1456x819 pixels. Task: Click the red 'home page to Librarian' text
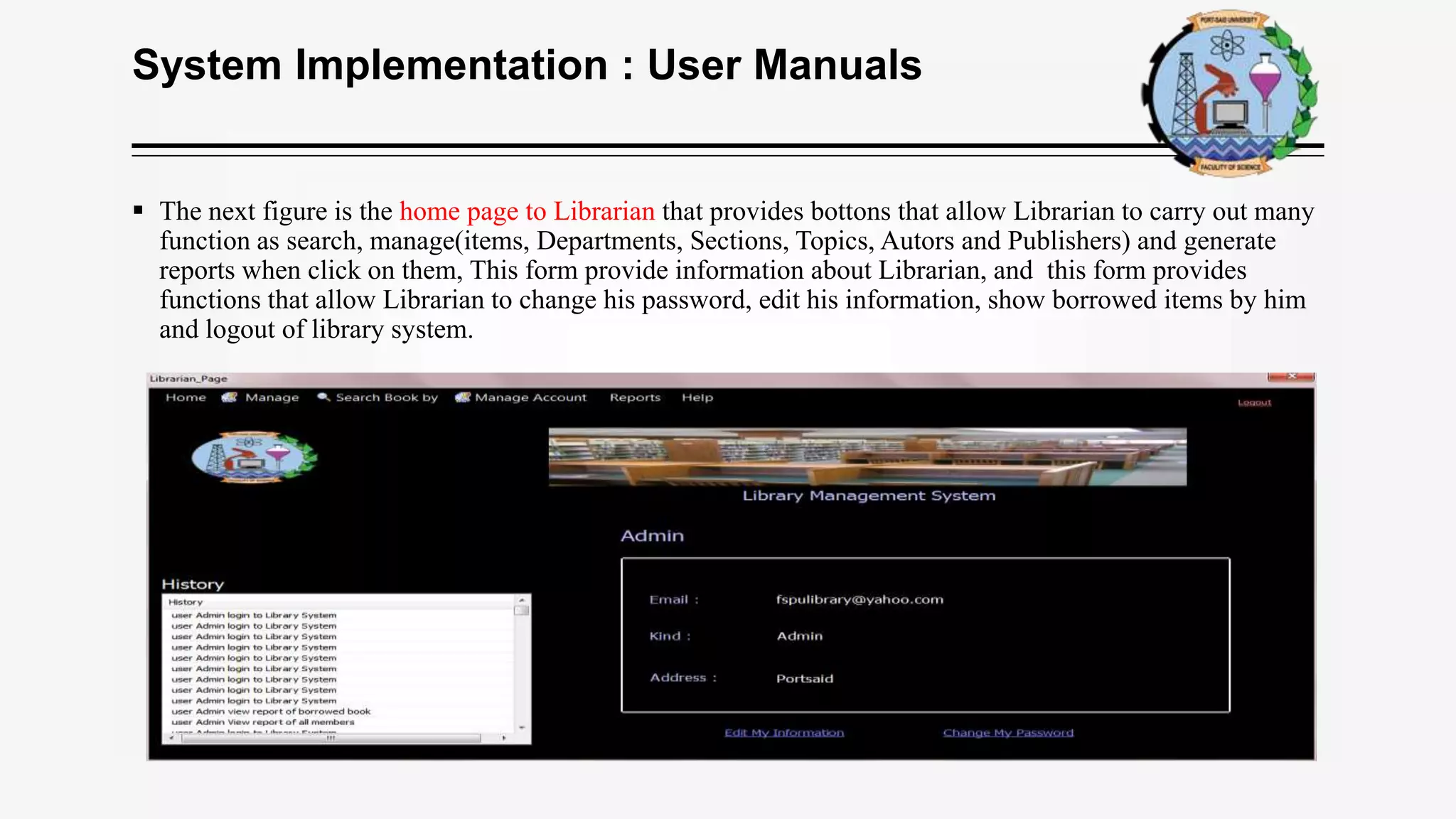click(x=527, y=211)
